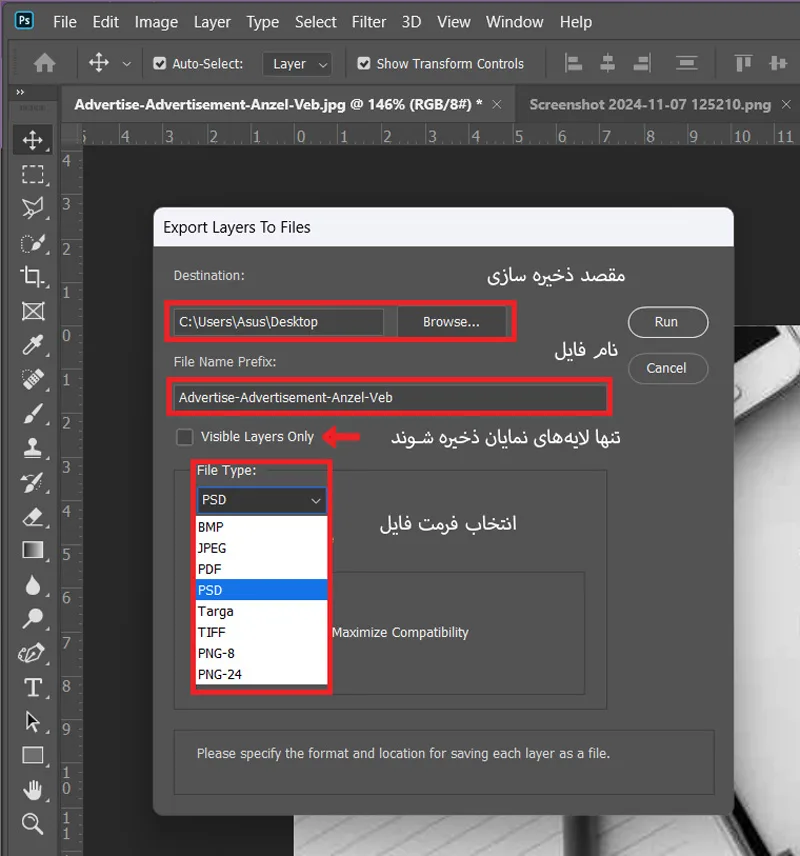Select the Gradient tool
The image size is (800, 856).
[33, 550]
